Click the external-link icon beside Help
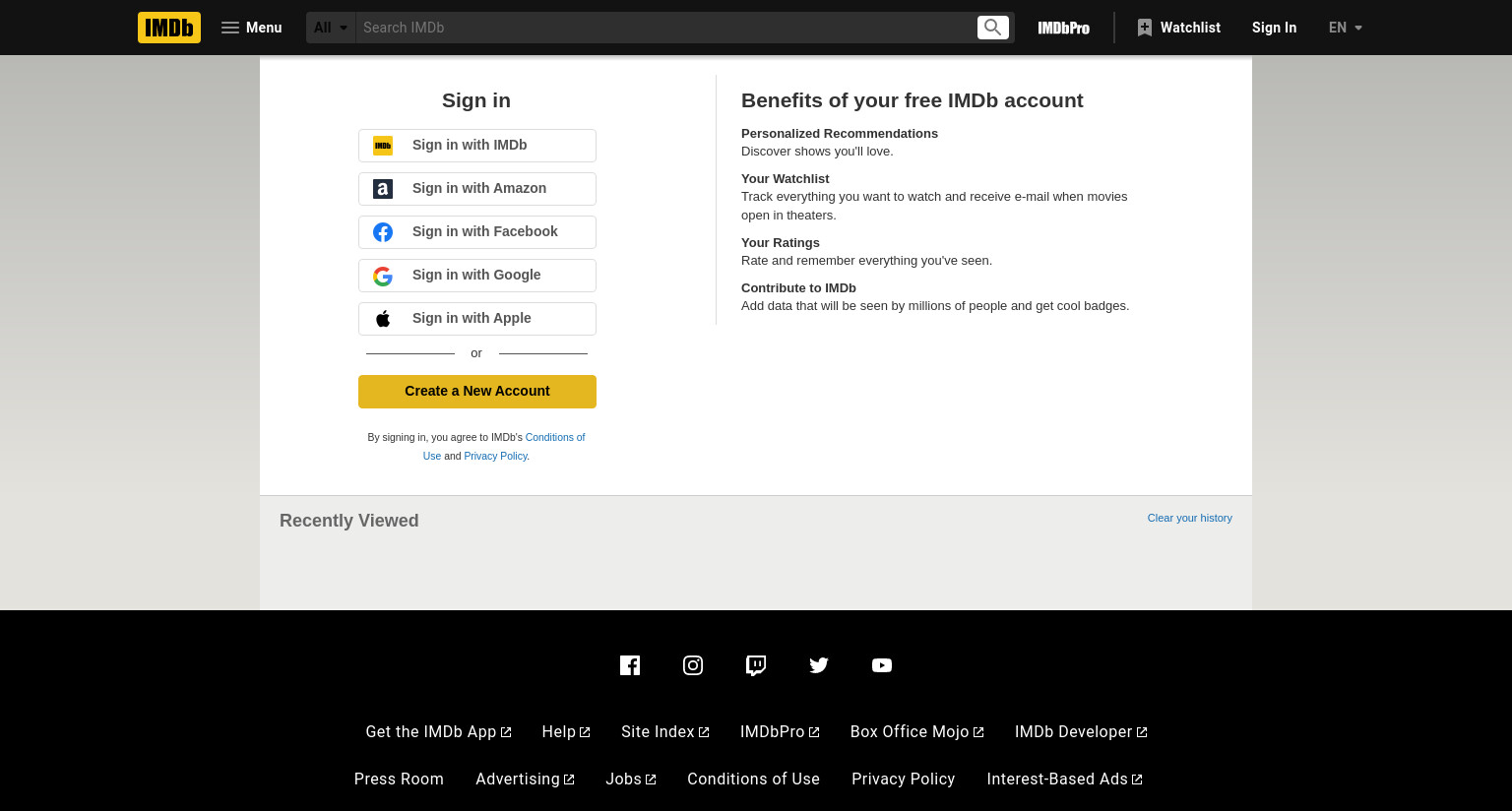The image size is (1512, 811). click(585, 732)
